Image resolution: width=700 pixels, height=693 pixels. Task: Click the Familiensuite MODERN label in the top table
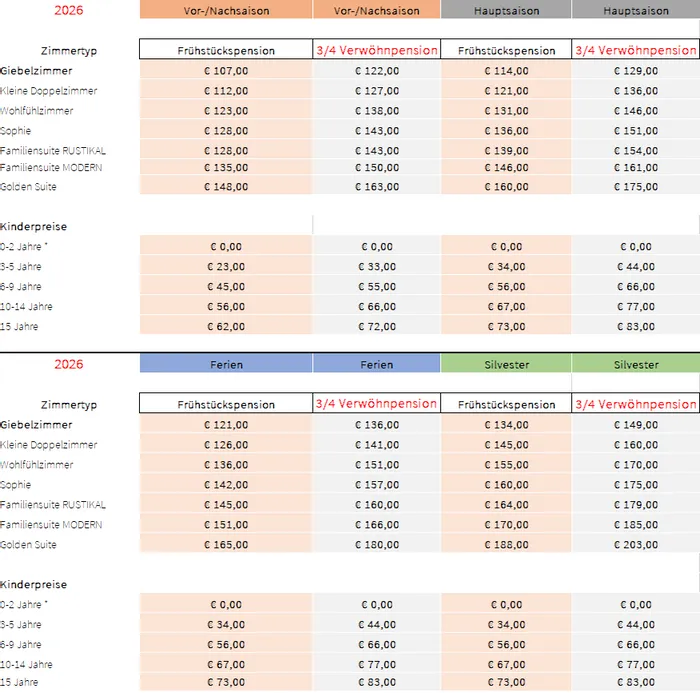pyautogui.click(x=51, y=167)
